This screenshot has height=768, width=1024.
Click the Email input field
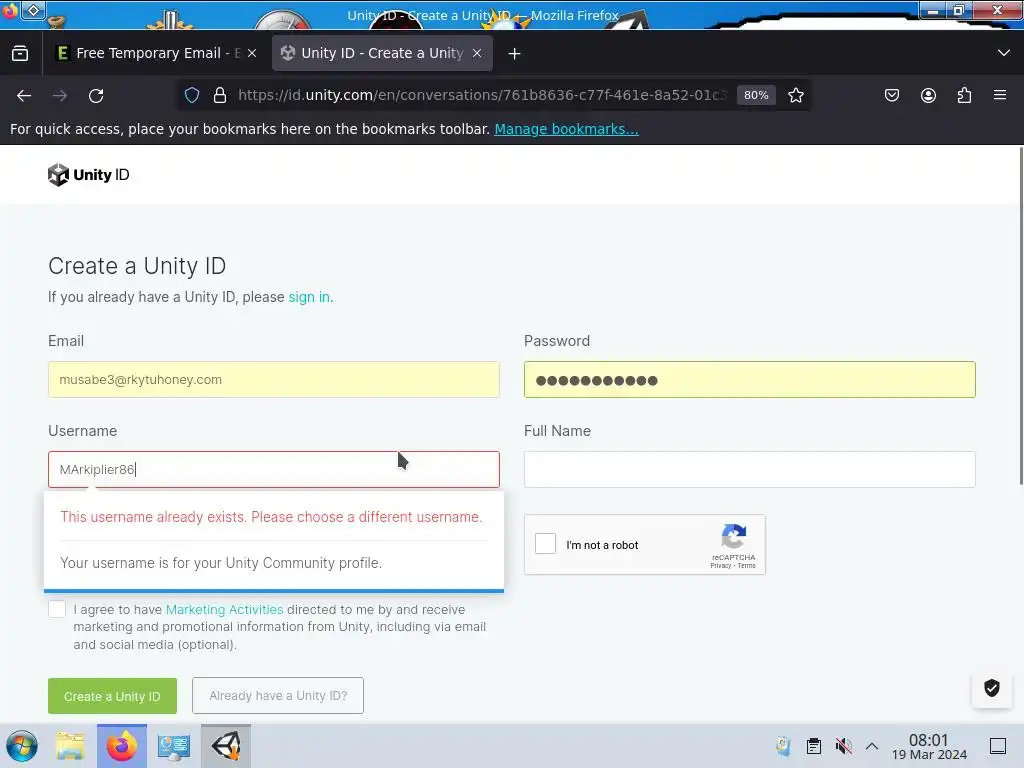pyautogui.click(x=274, y=379)
